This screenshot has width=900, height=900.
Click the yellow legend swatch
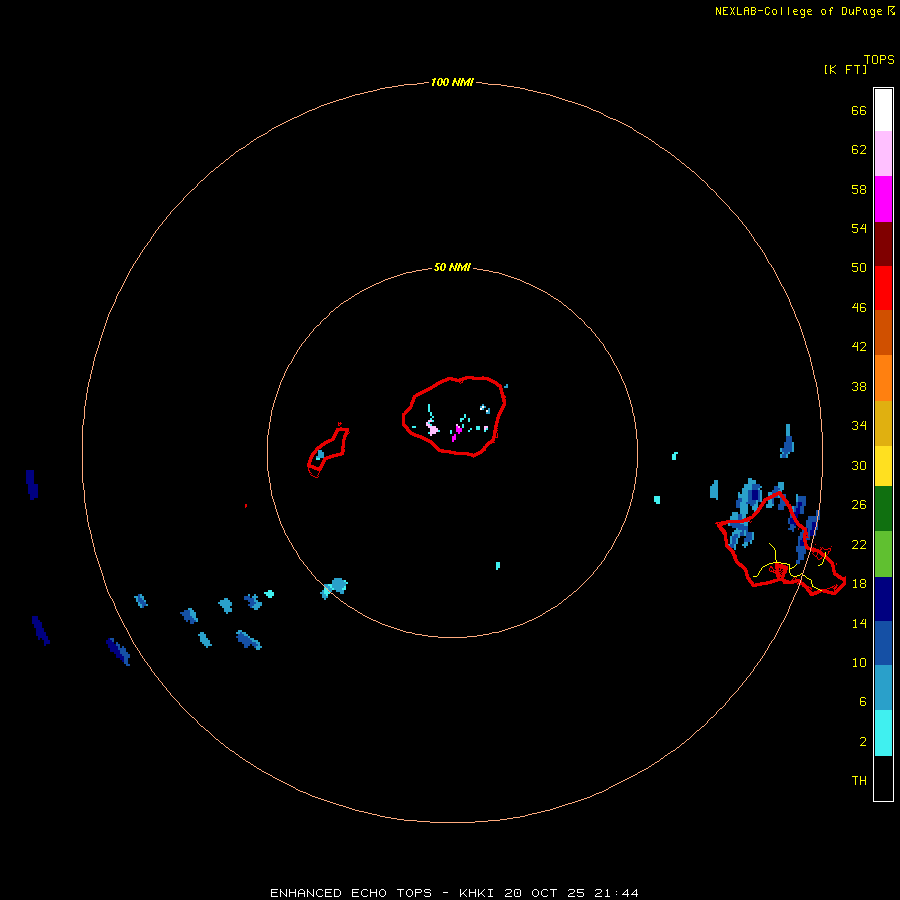point(883,465)
